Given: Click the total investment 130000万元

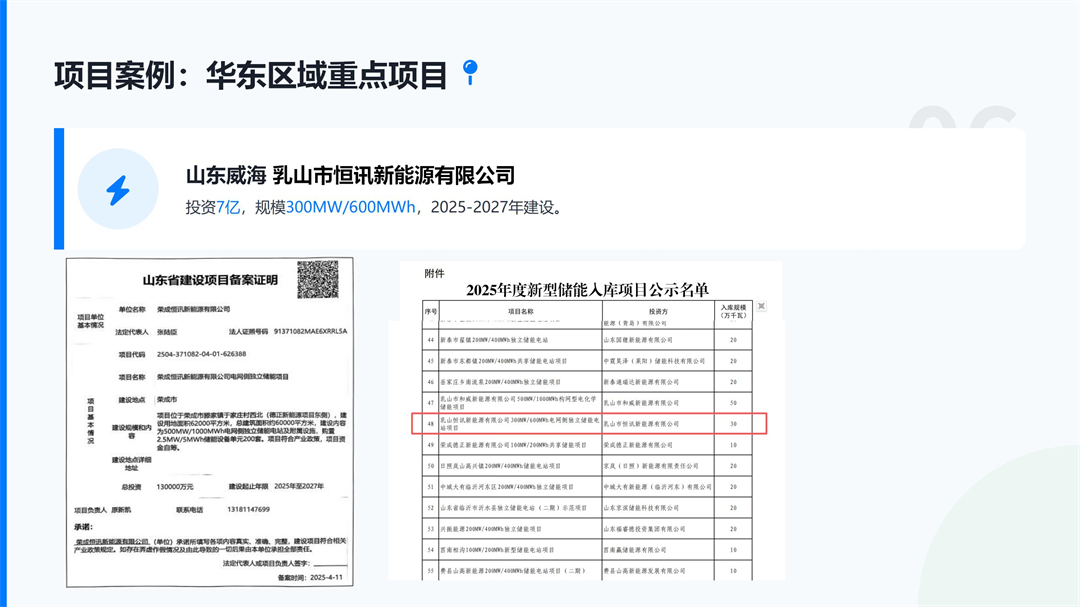Looking at the screenshot, I should [175, 487].
